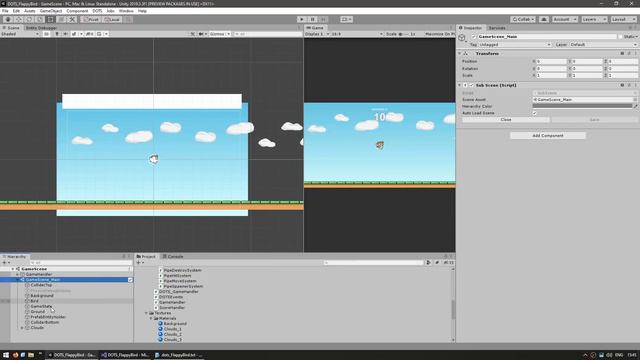The width and height of the screenshot is (640, 360).
Task: Switch to the Entity Debugger tab
Action: 41,28
